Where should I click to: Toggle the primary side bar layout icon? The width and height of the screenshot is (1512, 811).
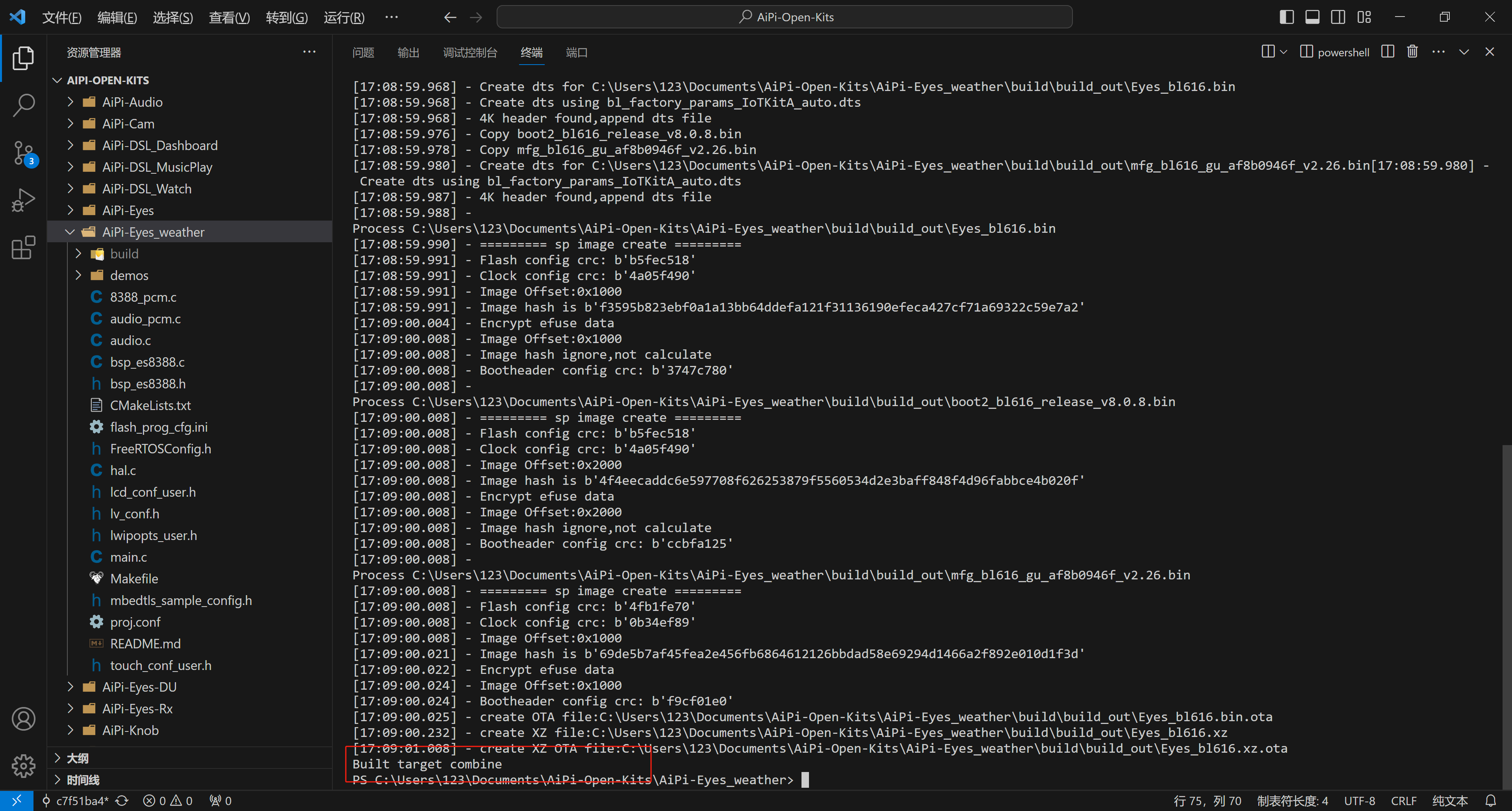point(1287,17)
